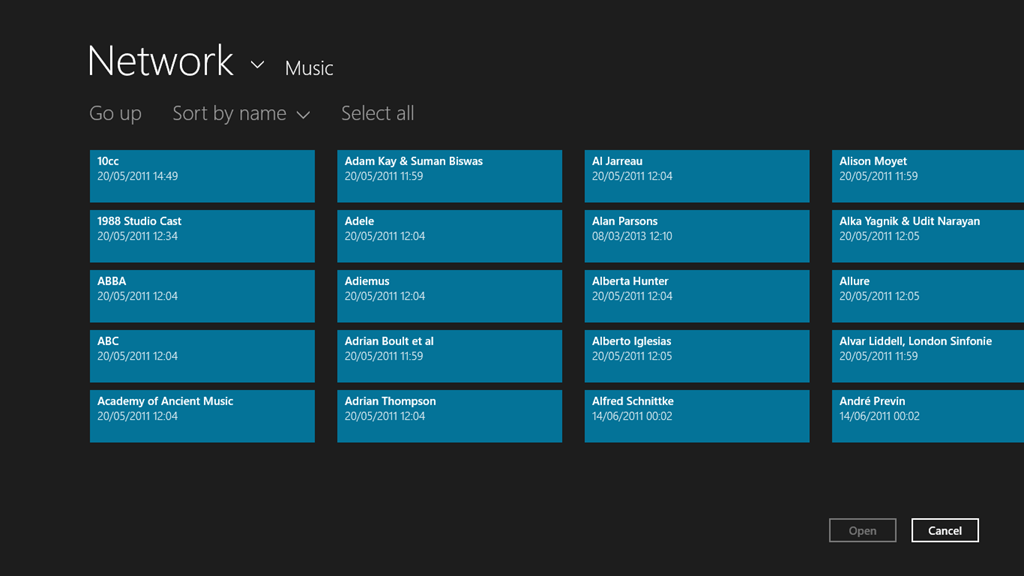Select the 1988 Studio Cast folder tile
Image resolution: width=1024 pixels, height=576 pixels.
pyautogui.click(x=202, y=236)
